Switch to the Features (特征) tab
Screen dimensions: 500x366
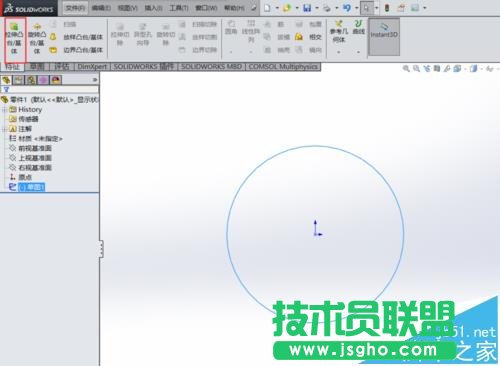click(x=13, y=67)
